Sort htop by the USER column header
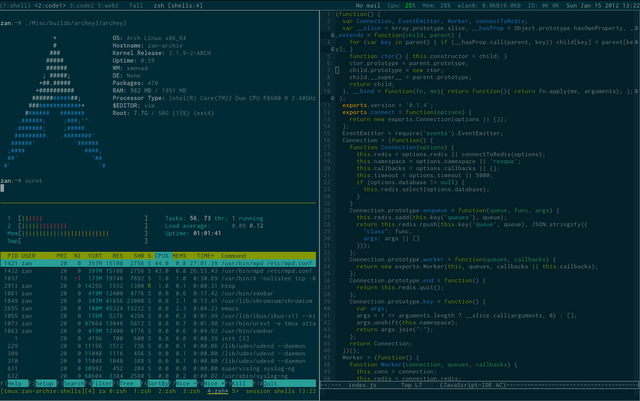This screenshot has height=401, width=640. click(28, 256)
